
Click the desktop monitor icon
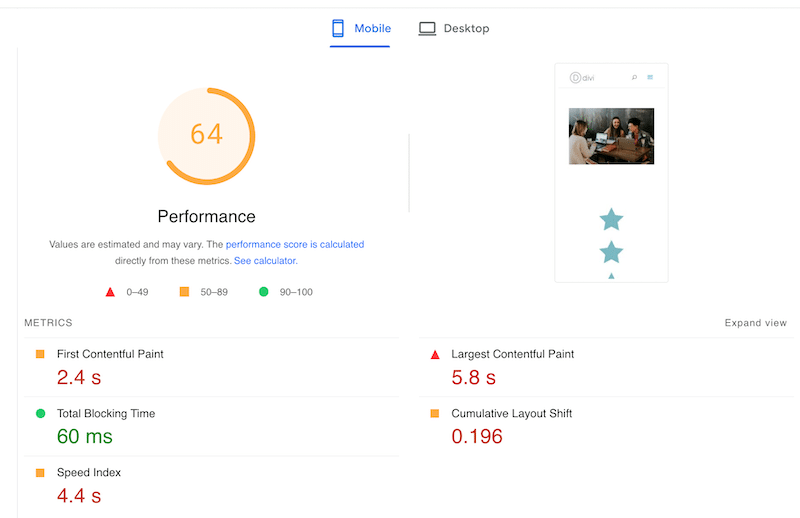[427, 28]
